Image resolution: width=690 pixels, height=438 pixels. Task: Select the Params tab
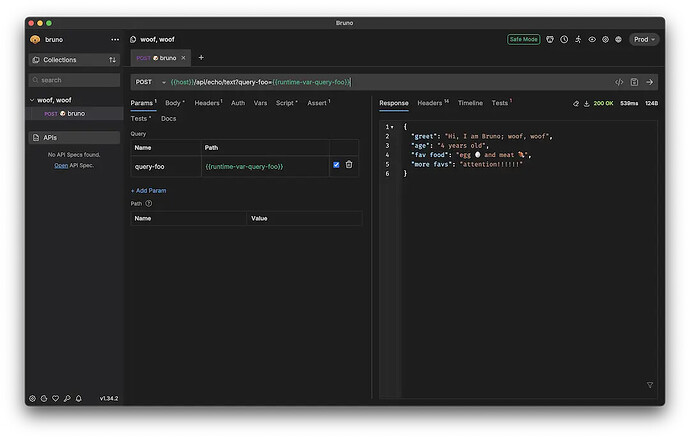[143, 103]
